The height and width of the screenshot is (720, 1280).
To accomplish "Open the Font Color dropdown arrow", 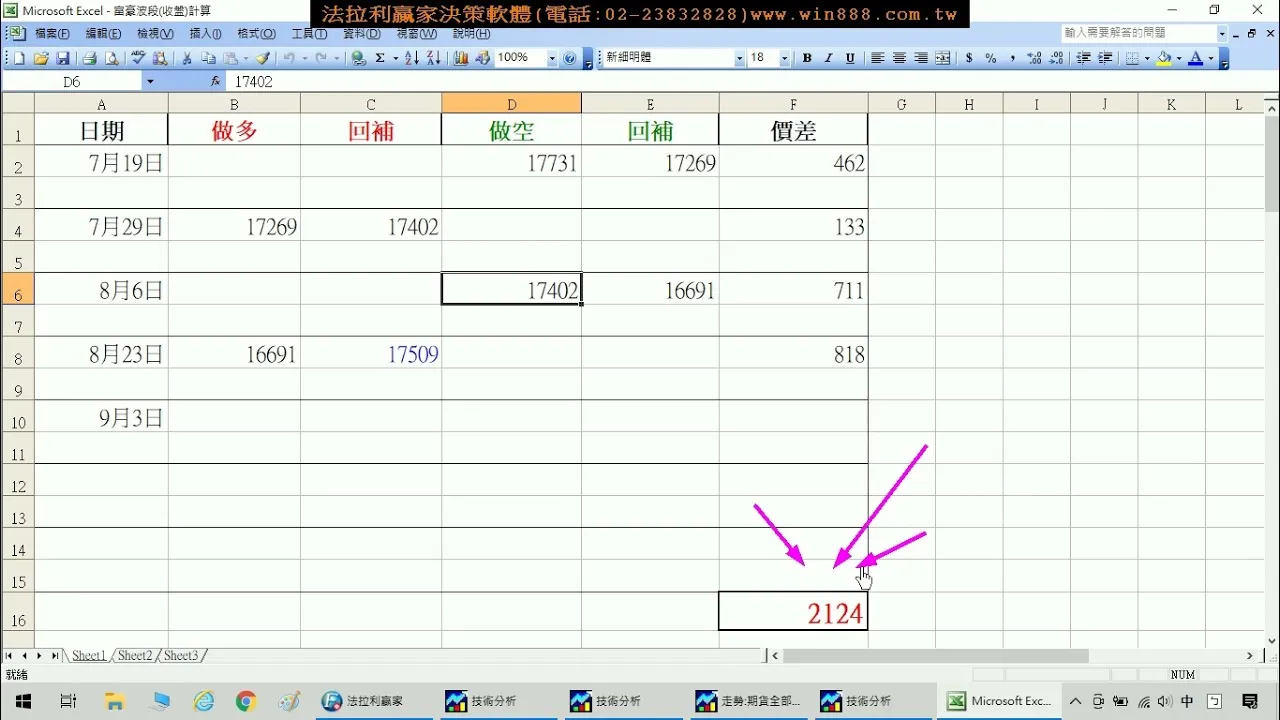I will (1211, 58).
